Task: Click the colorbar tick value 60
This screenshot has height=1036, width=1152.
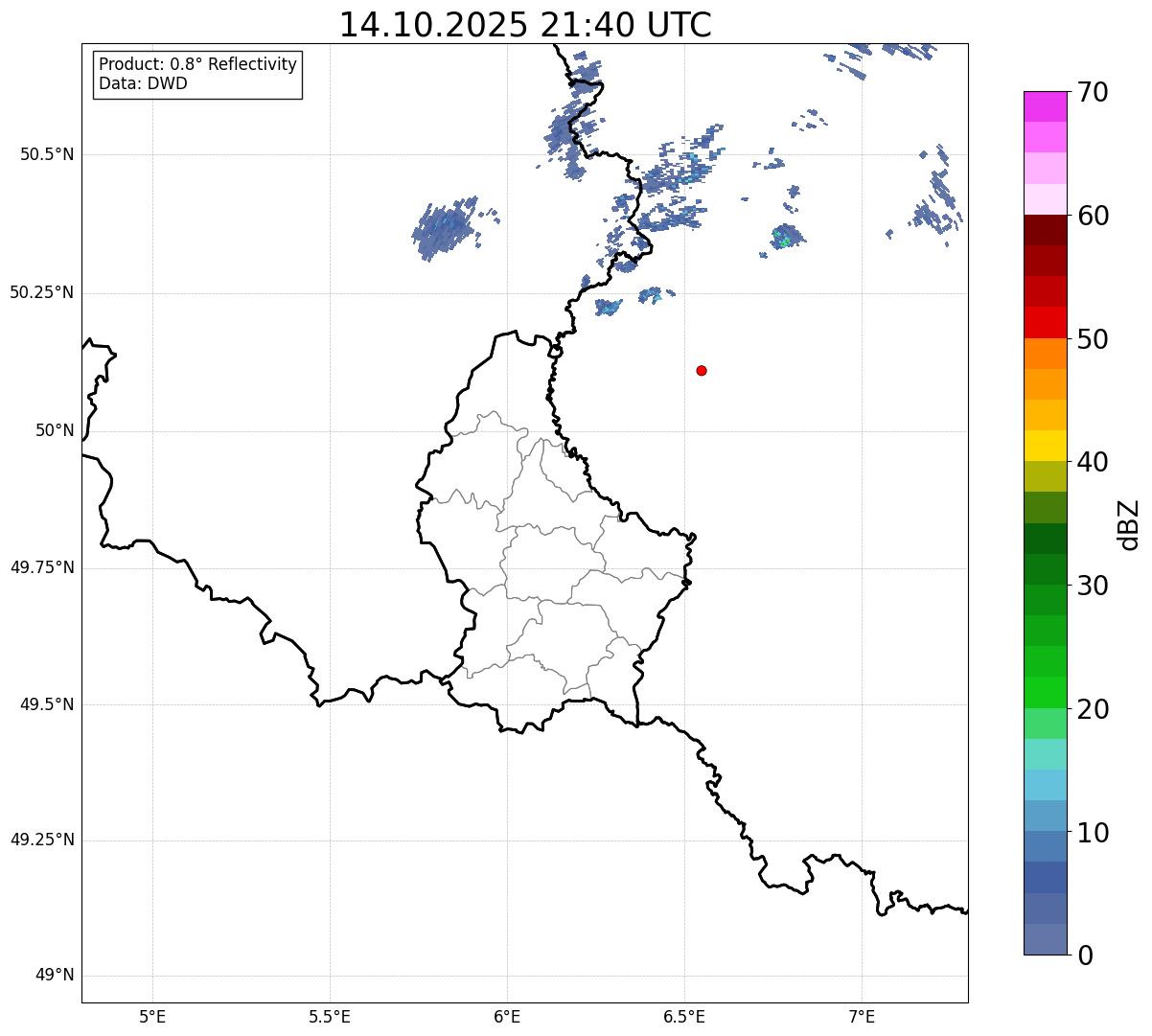Action: [1093, 217]
